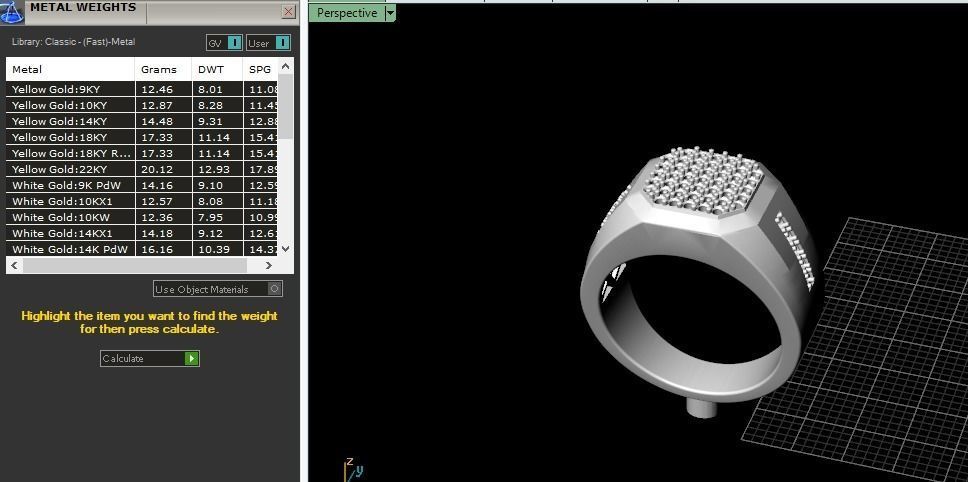The height and width of the screenshot is (482, 968).
Task: Select the Yellow Gold:18KY R... row
Action: tap(141, 153)
